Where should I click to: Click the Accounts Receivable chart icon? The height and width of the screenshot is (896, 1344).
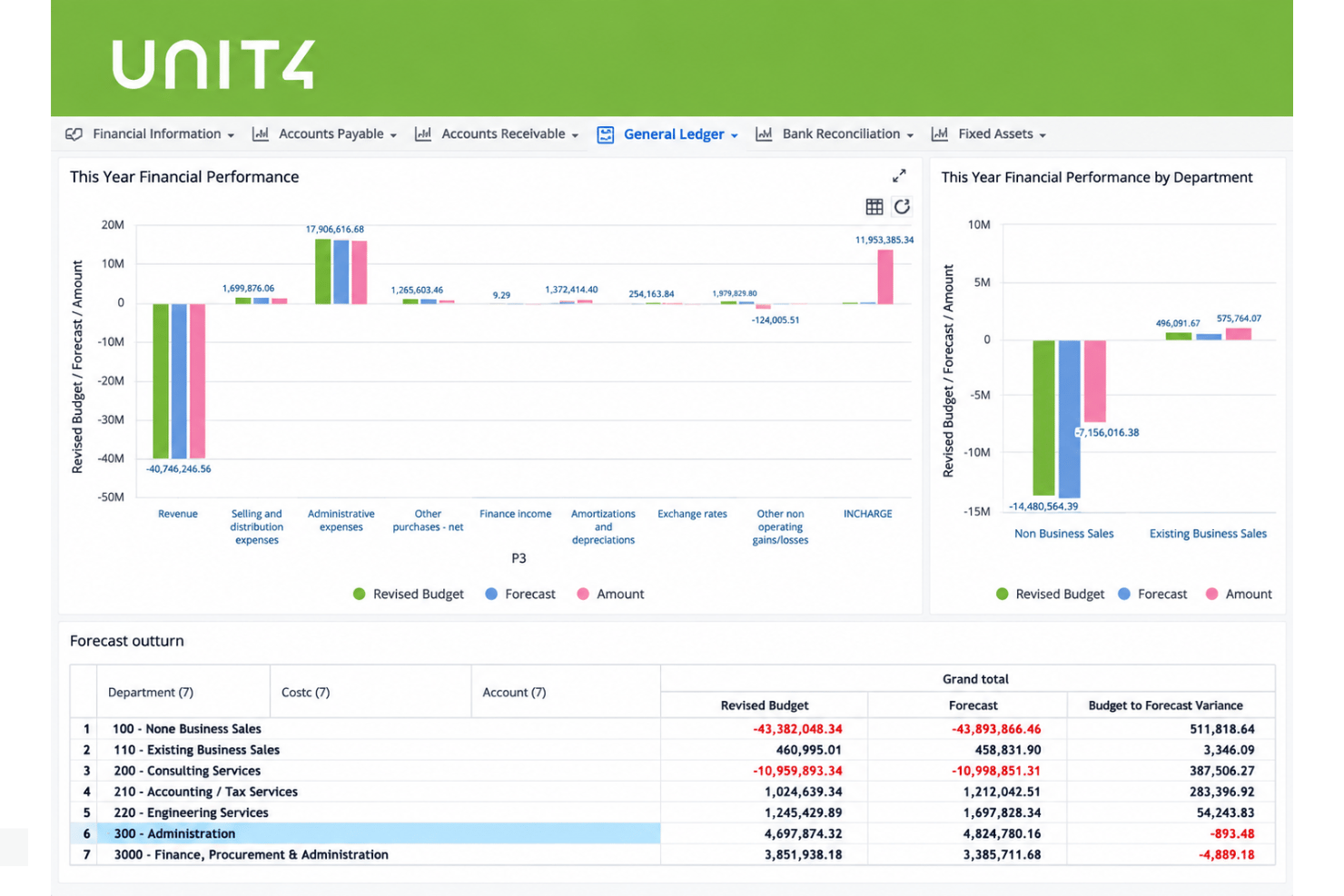pos(423,134)
